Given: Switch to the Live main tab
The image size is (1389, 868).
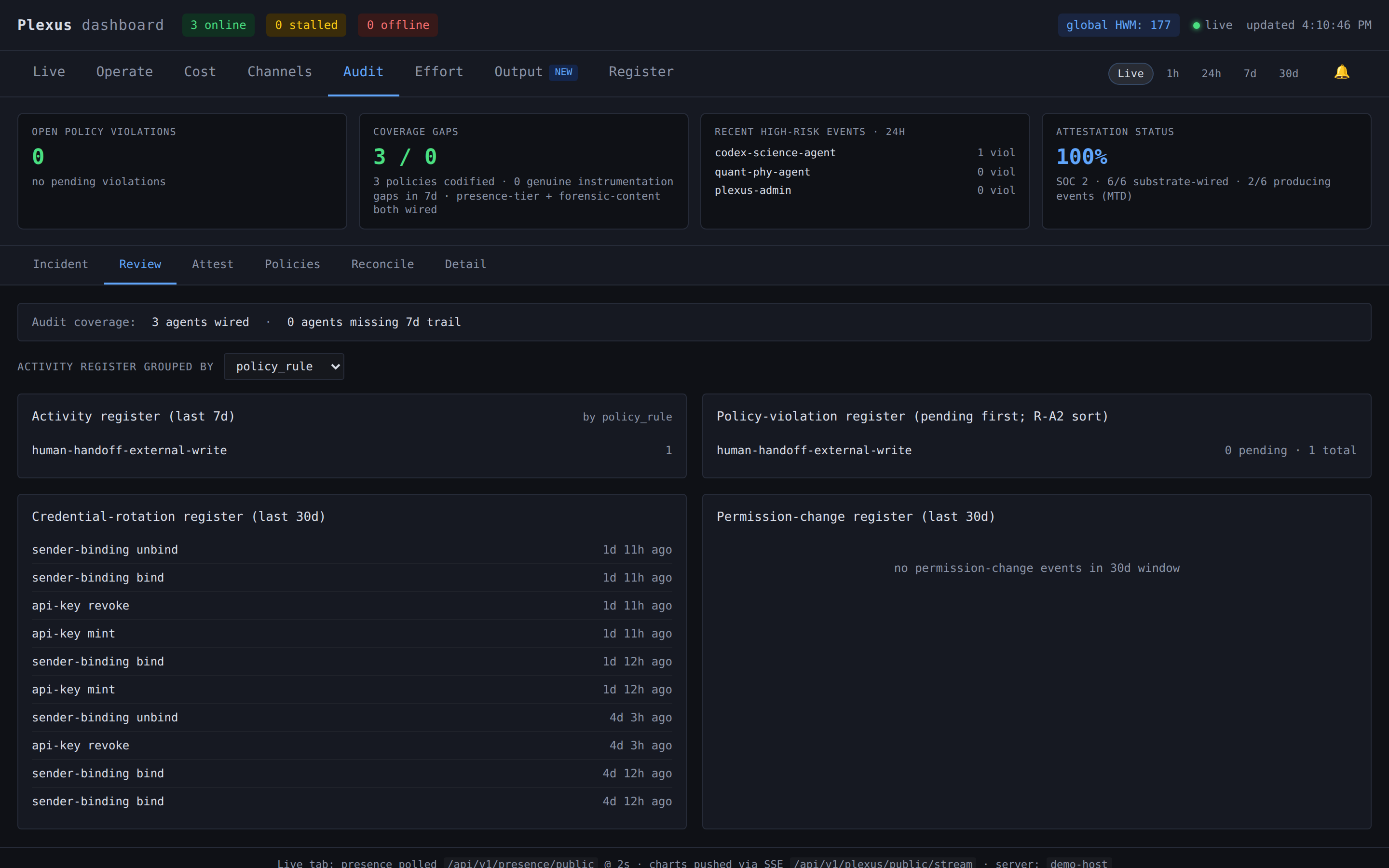Looking at the screenshot, I should click(x=49, y=72).
